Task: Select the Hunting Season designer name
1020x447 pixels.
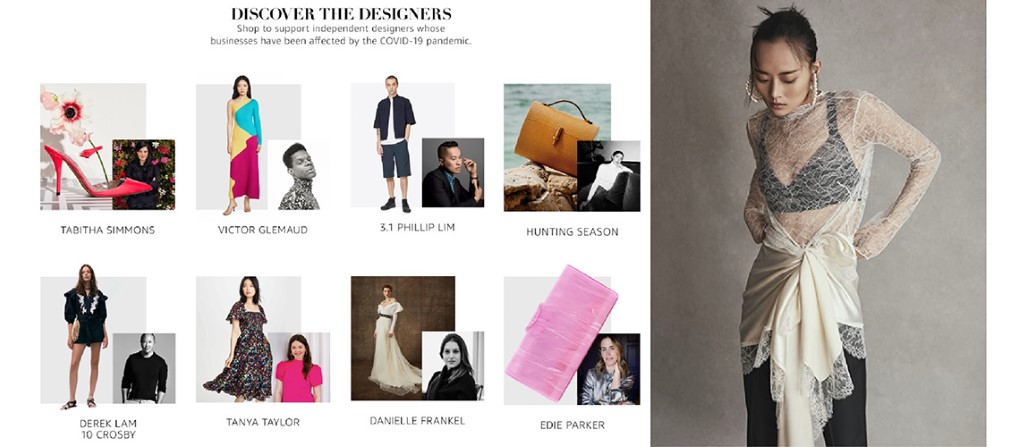Action: pyautogui.click(x=572, y=232)
